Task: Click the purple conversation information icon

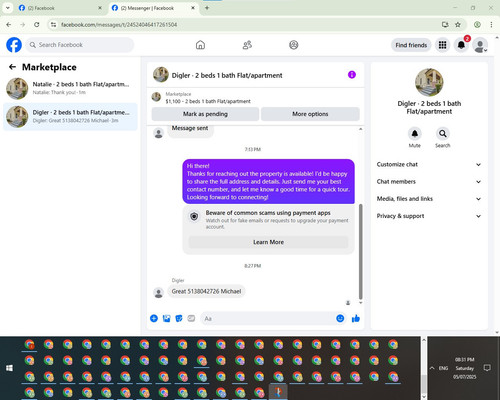Action: tap(352, 75)
